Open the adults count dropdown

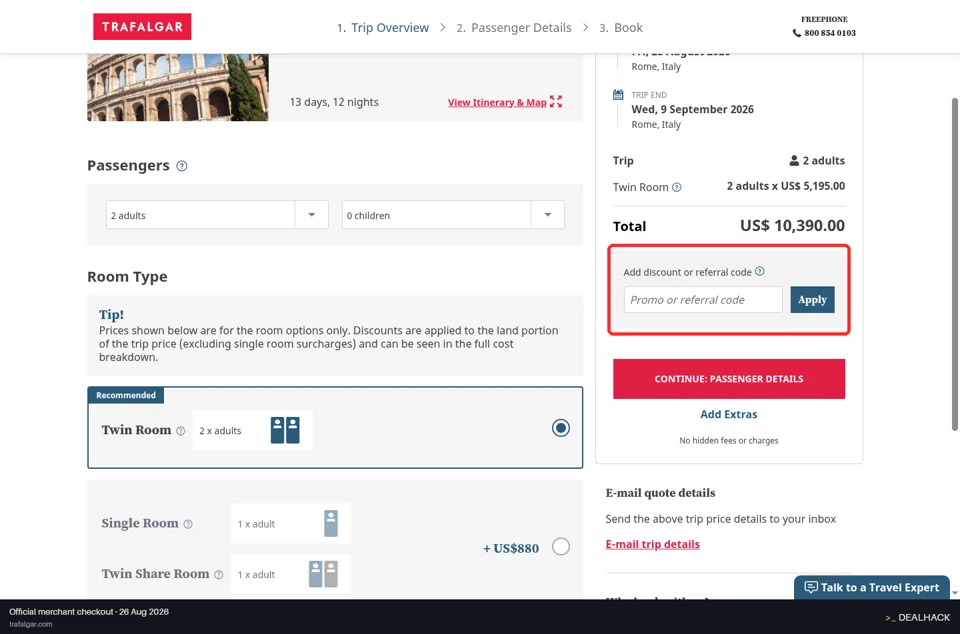(217, 215)
